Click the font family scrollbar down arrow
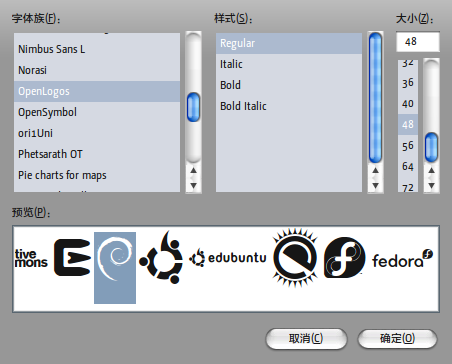This screenshot has width=452, height=364. 194,186
